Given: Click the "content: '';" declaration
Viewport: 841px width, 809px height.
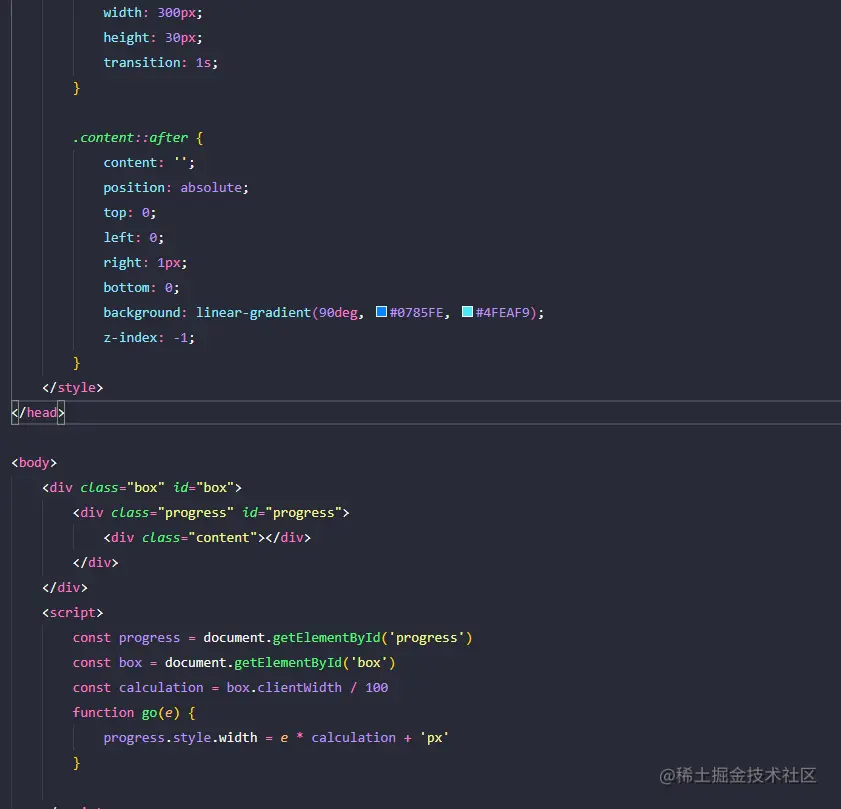Looking at the screenshot, I should (149, 163).
